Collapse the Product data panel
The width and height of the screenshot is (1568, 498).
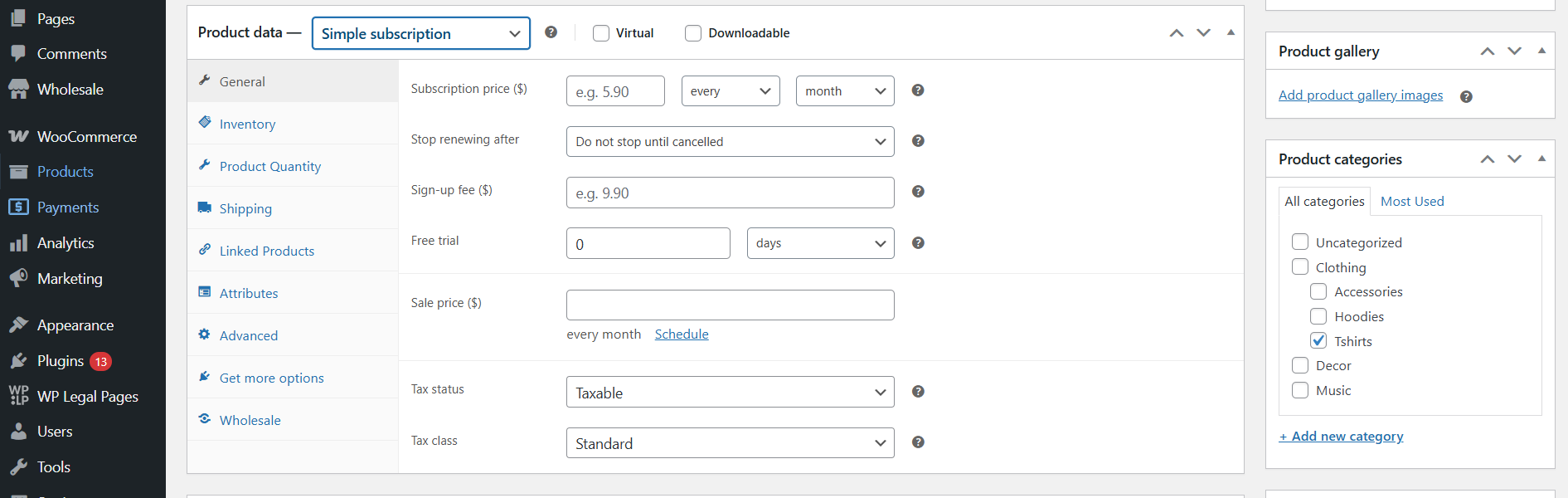tap(1231, 33)
